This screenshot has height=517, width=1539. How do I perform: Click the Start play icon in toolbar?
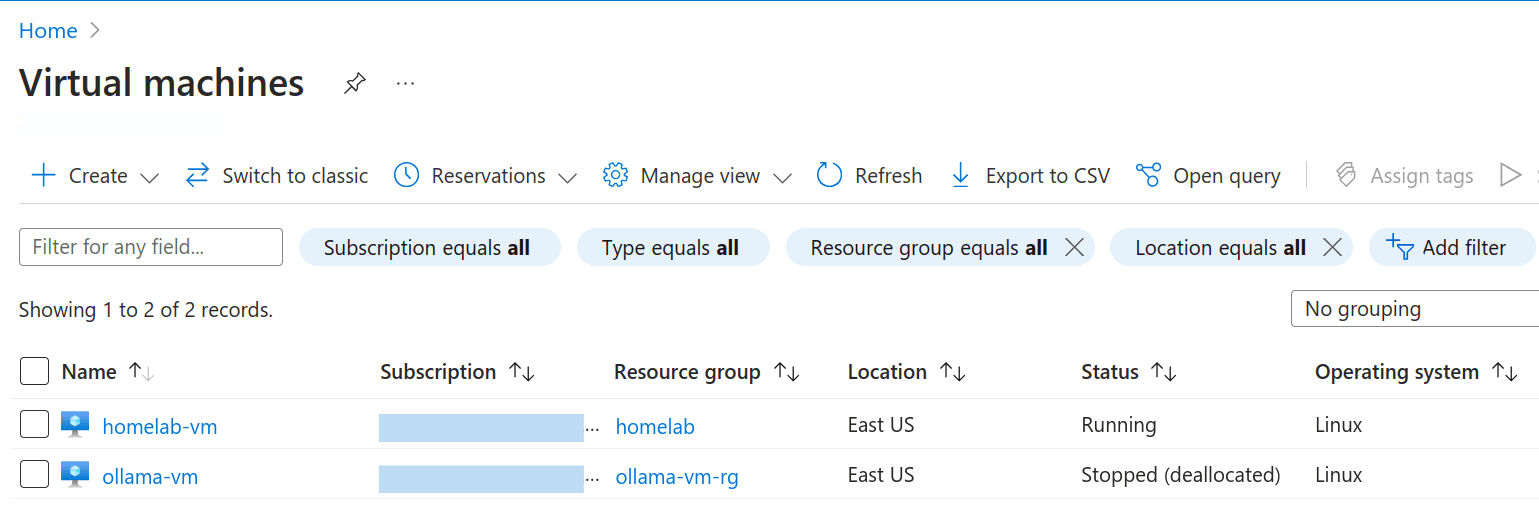1510,176
